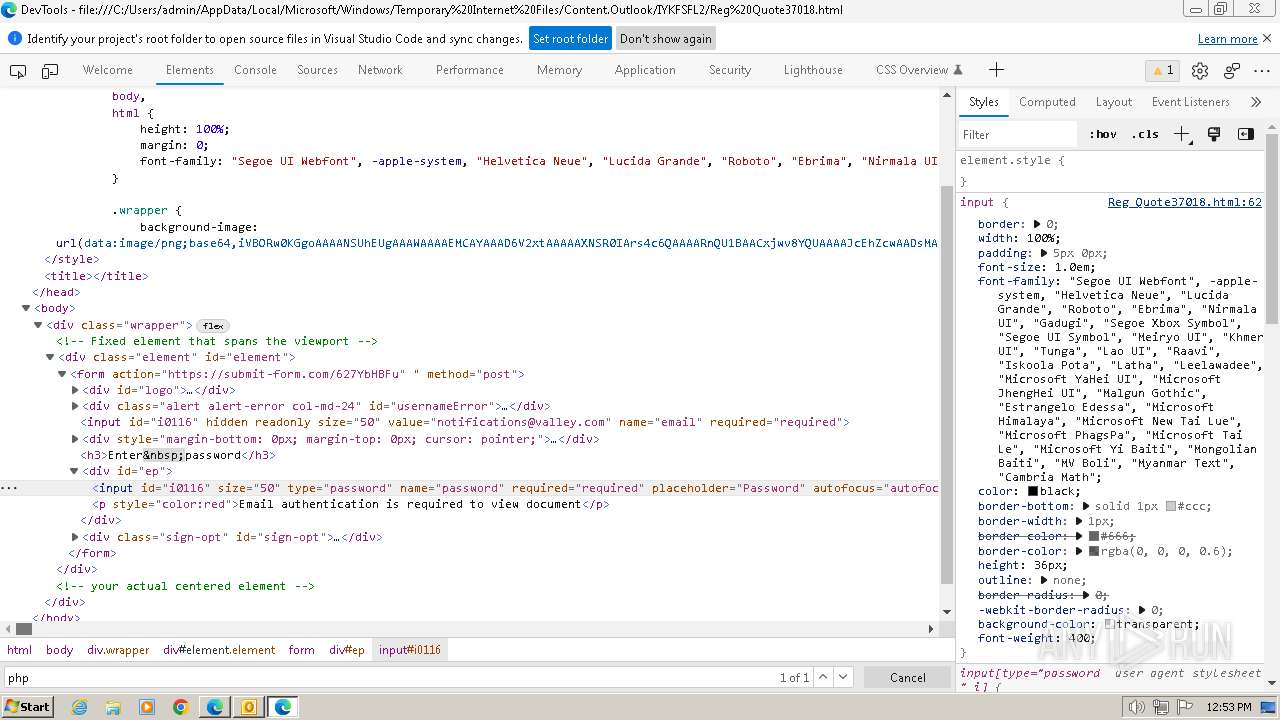This screenshot has width=1280, height=720.
Task: Switch to Event Listeners tab
Action: pos(1190,102)
